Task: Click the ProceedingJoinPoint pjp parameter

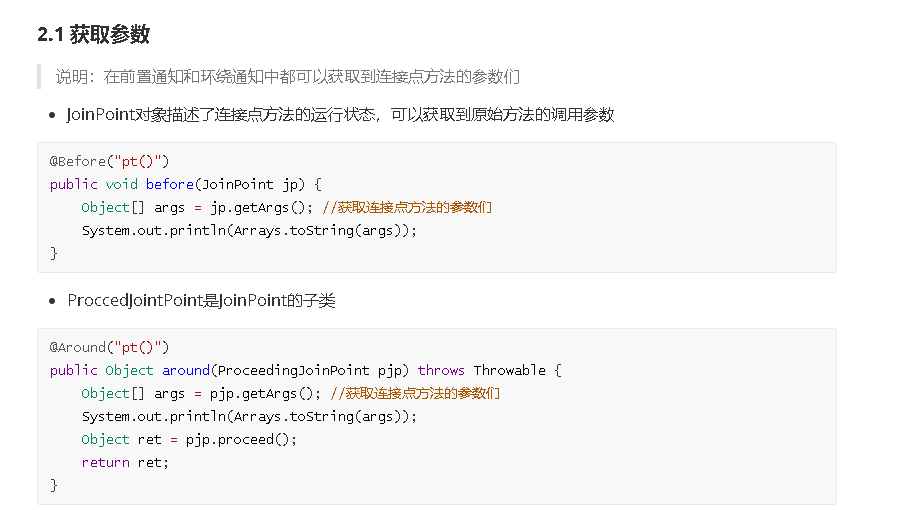Action: click(x=310, y=370)
